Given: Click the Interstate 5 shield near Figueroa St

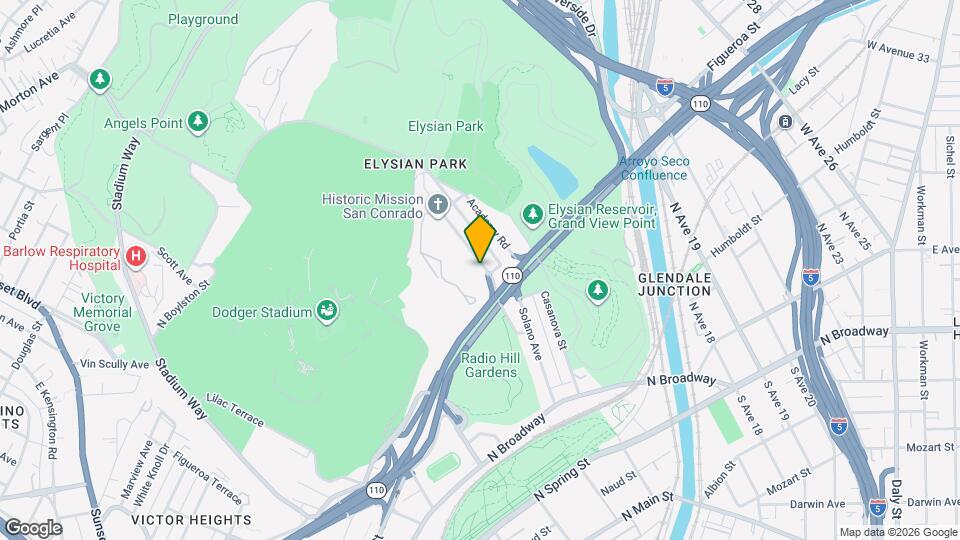Looking at the screenshot, I should click(665, 88).
